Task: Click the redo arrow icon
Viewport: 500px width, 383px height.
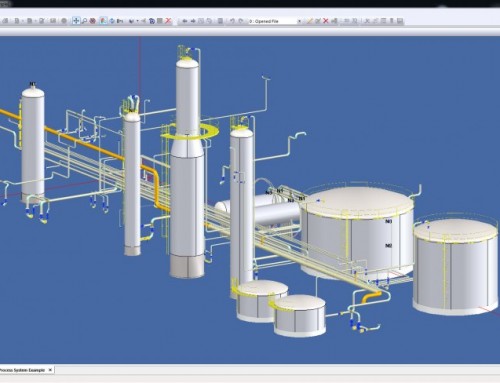Action: click(241, 21)
